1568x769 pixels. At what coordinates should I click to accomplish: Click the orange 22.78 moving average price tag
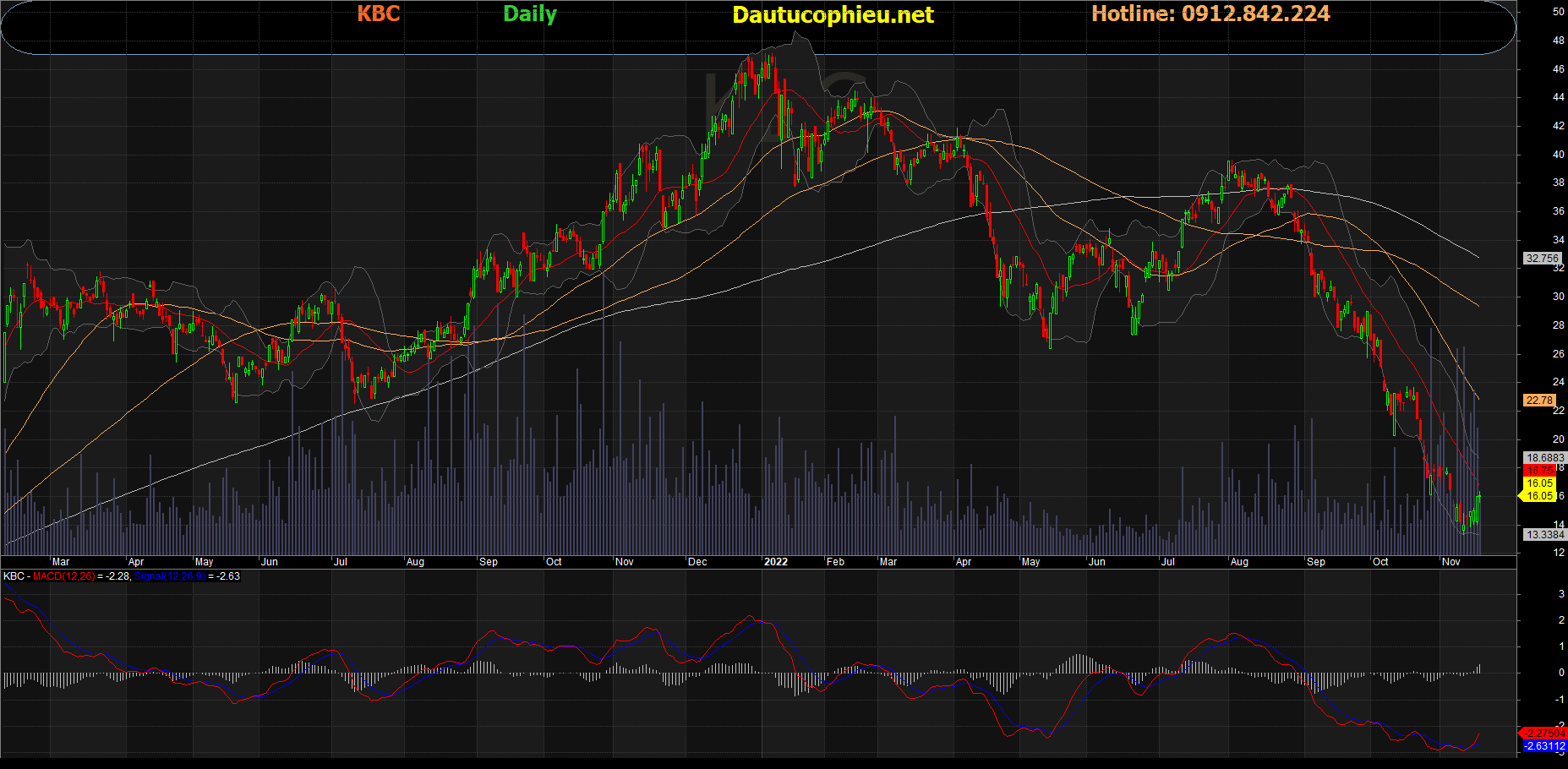[x=1538, y=401]
